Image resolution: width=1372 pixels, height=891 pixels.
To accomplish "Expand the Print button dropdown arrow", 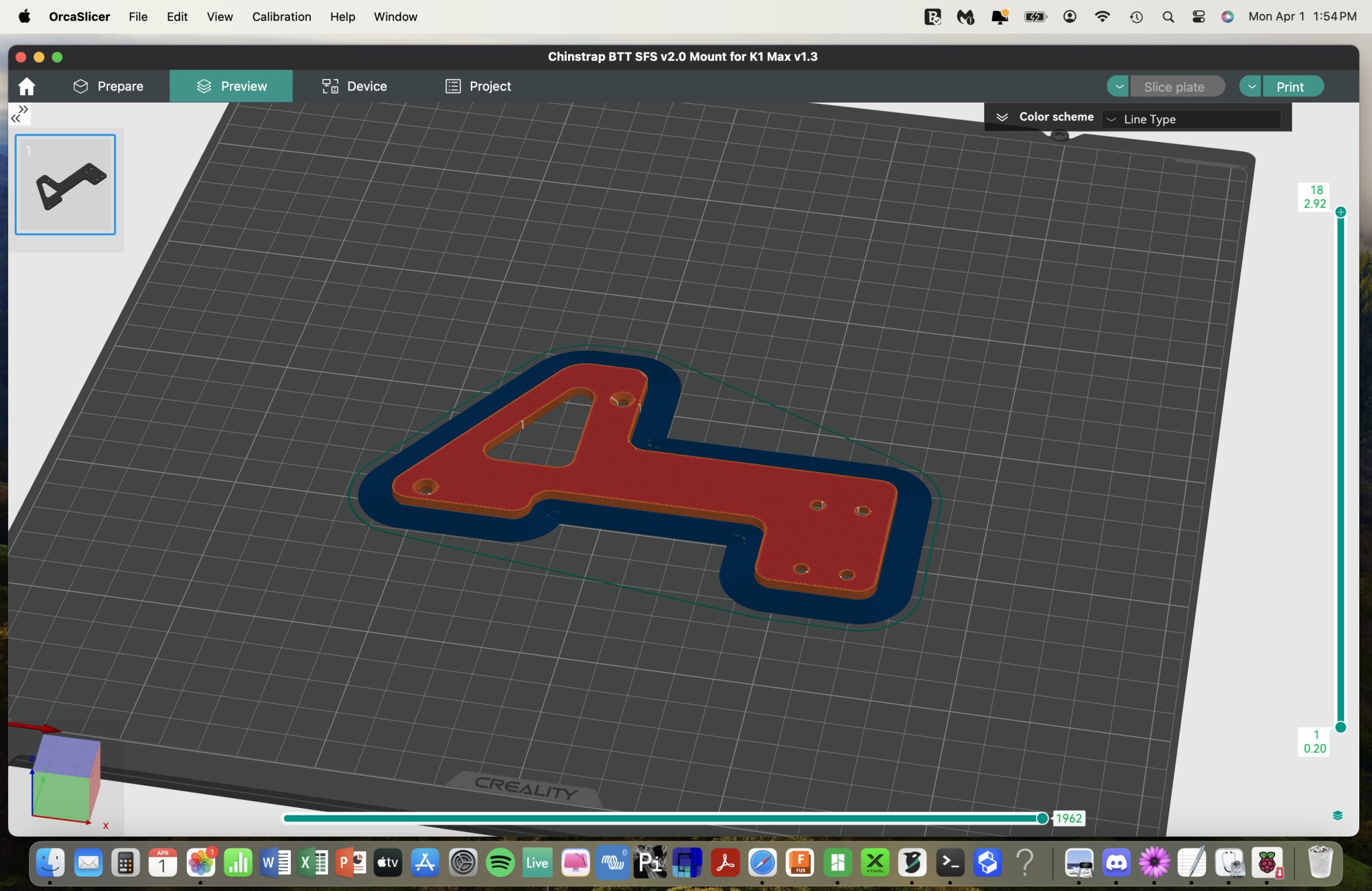I will coord(1251,86).
